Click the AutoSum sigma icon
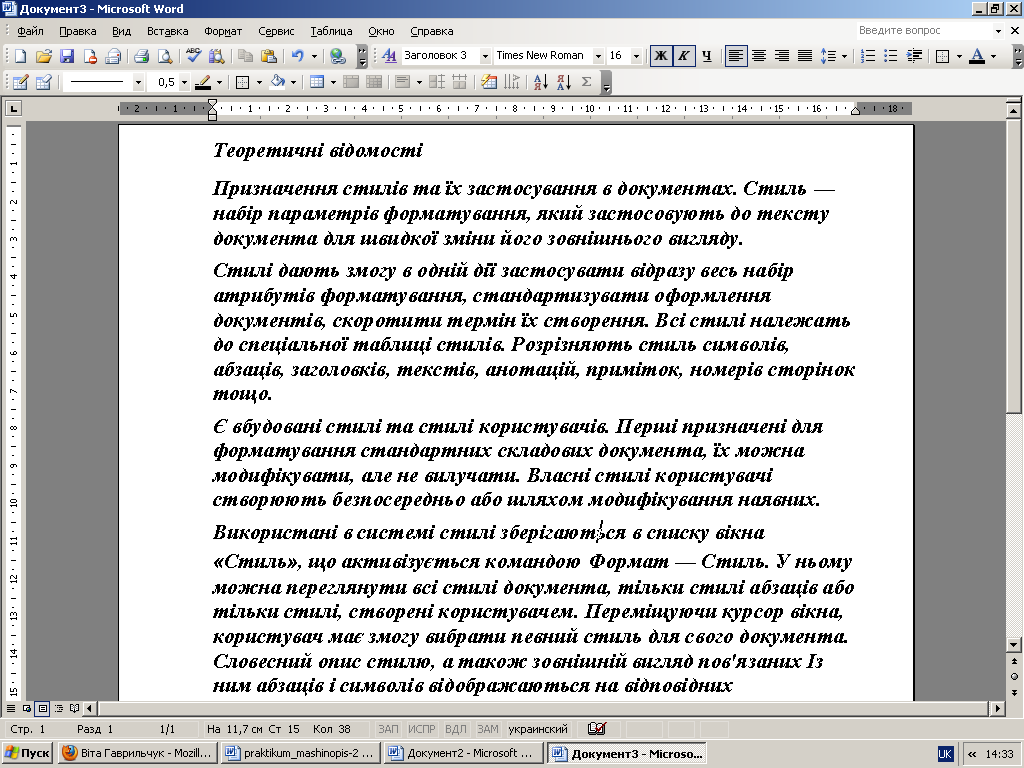 586,82
